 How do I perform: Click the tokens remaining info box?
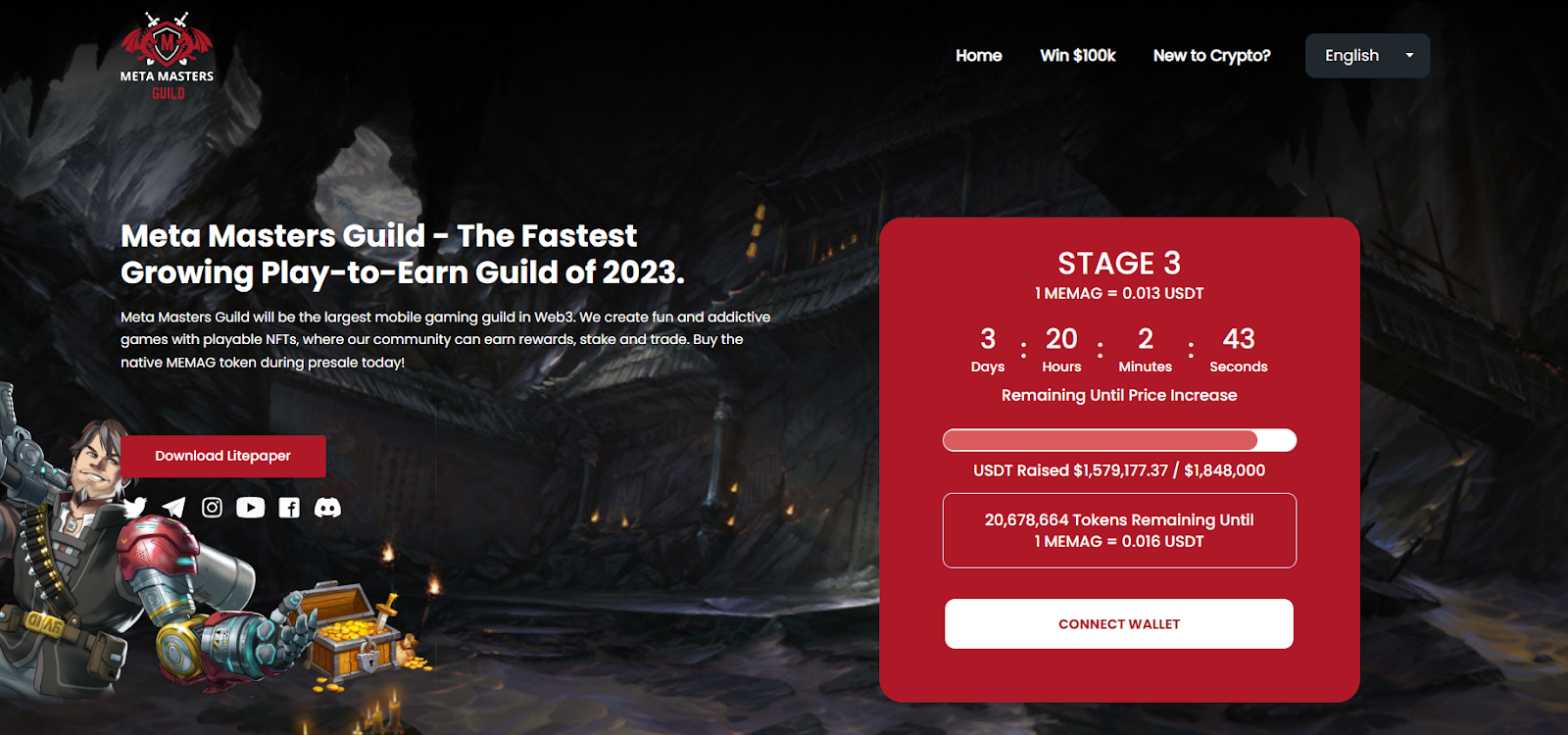coord(1119,530)
